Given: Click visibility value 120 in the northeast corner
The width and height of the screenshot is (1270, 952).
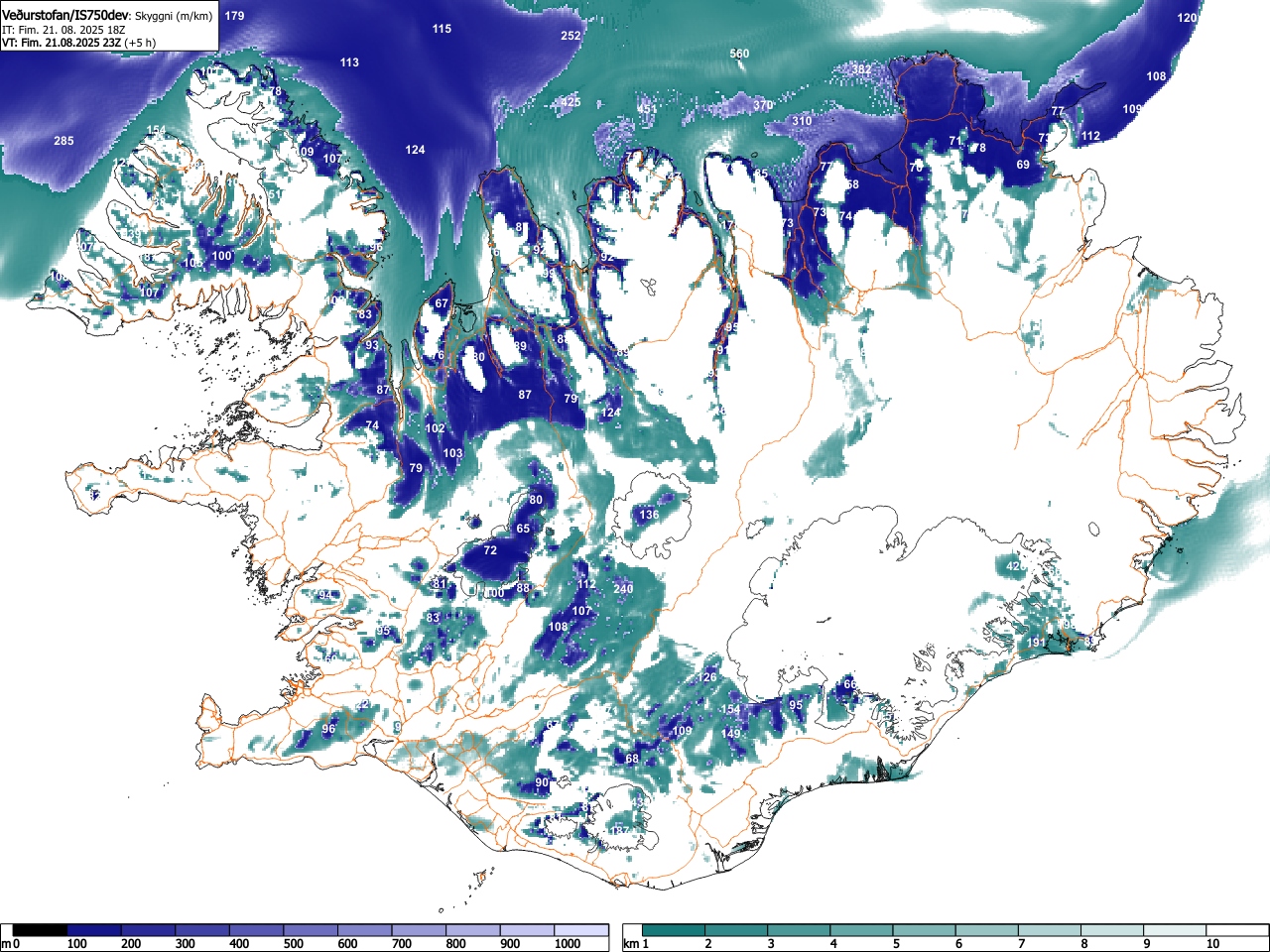Looking at the screenshot, I should pyautogui.click(x=1187, y=18).
